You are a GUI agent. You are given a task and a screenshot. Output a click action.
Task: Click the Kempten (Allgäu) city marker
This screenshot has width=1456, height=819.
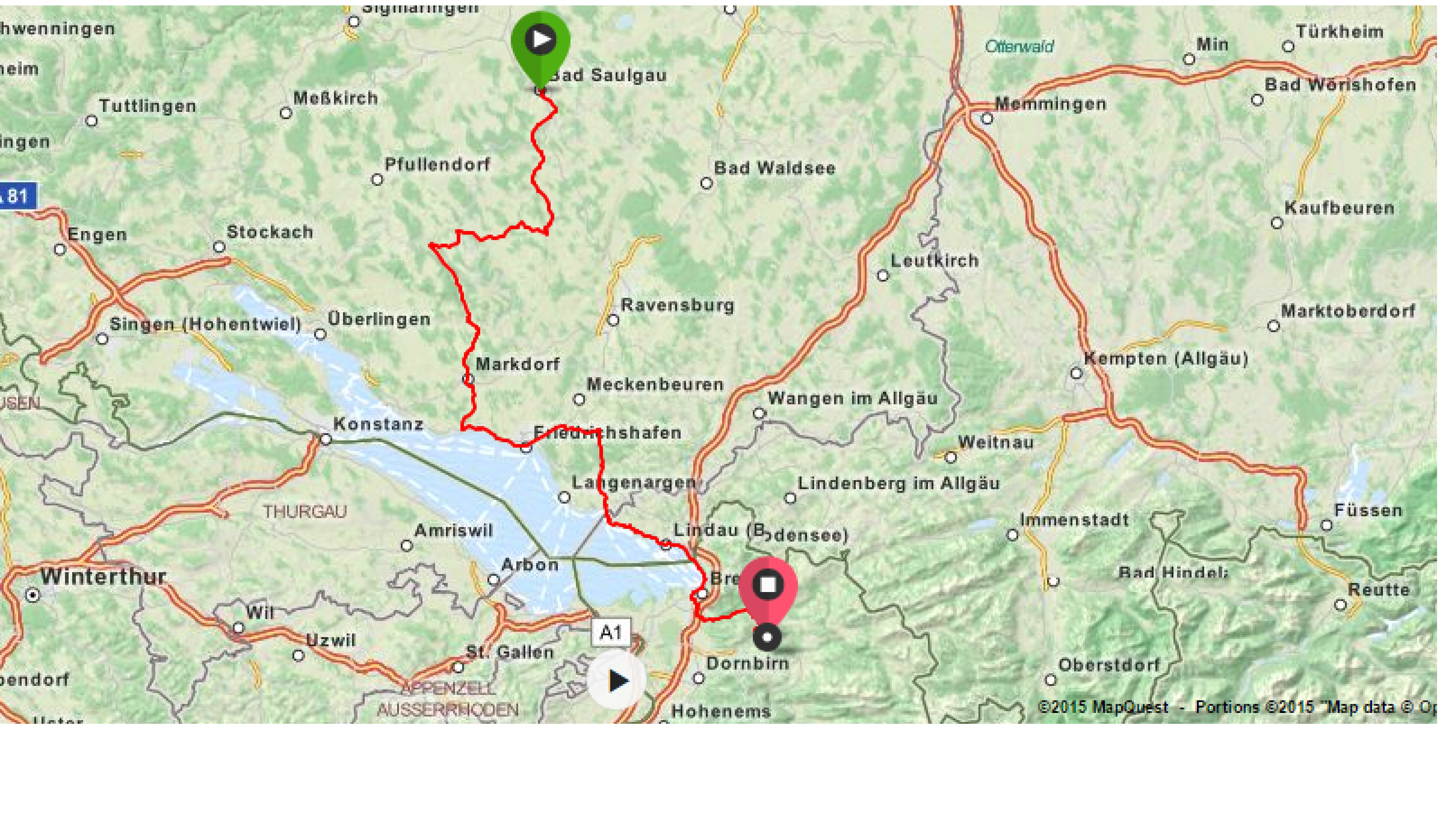pyautogui.click(x=1076, y=373)
